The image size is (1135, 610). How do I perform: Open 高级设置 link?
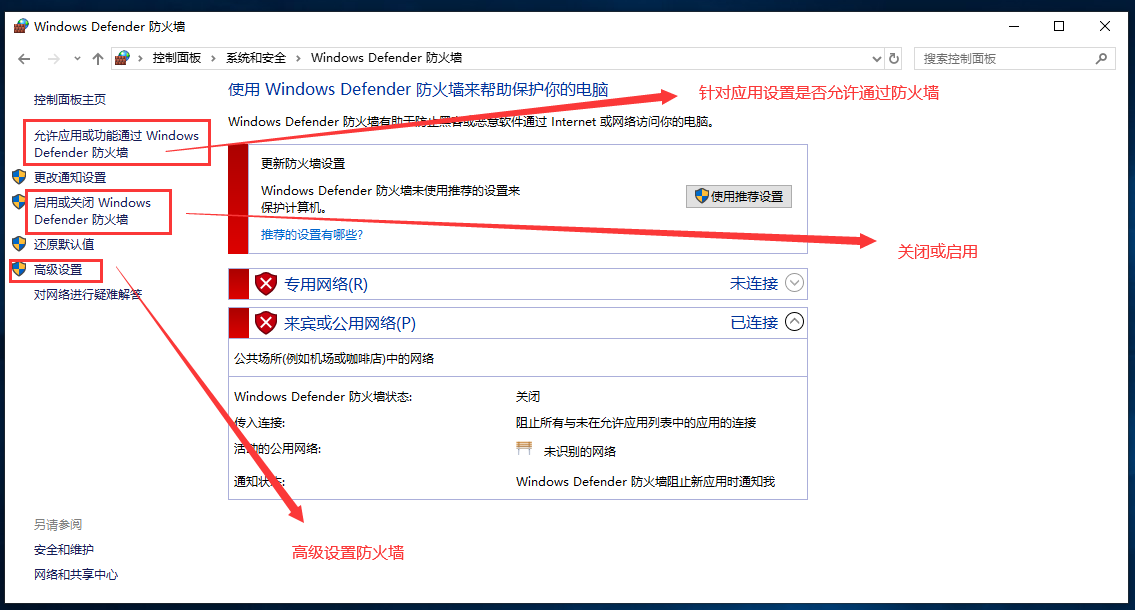58,270
